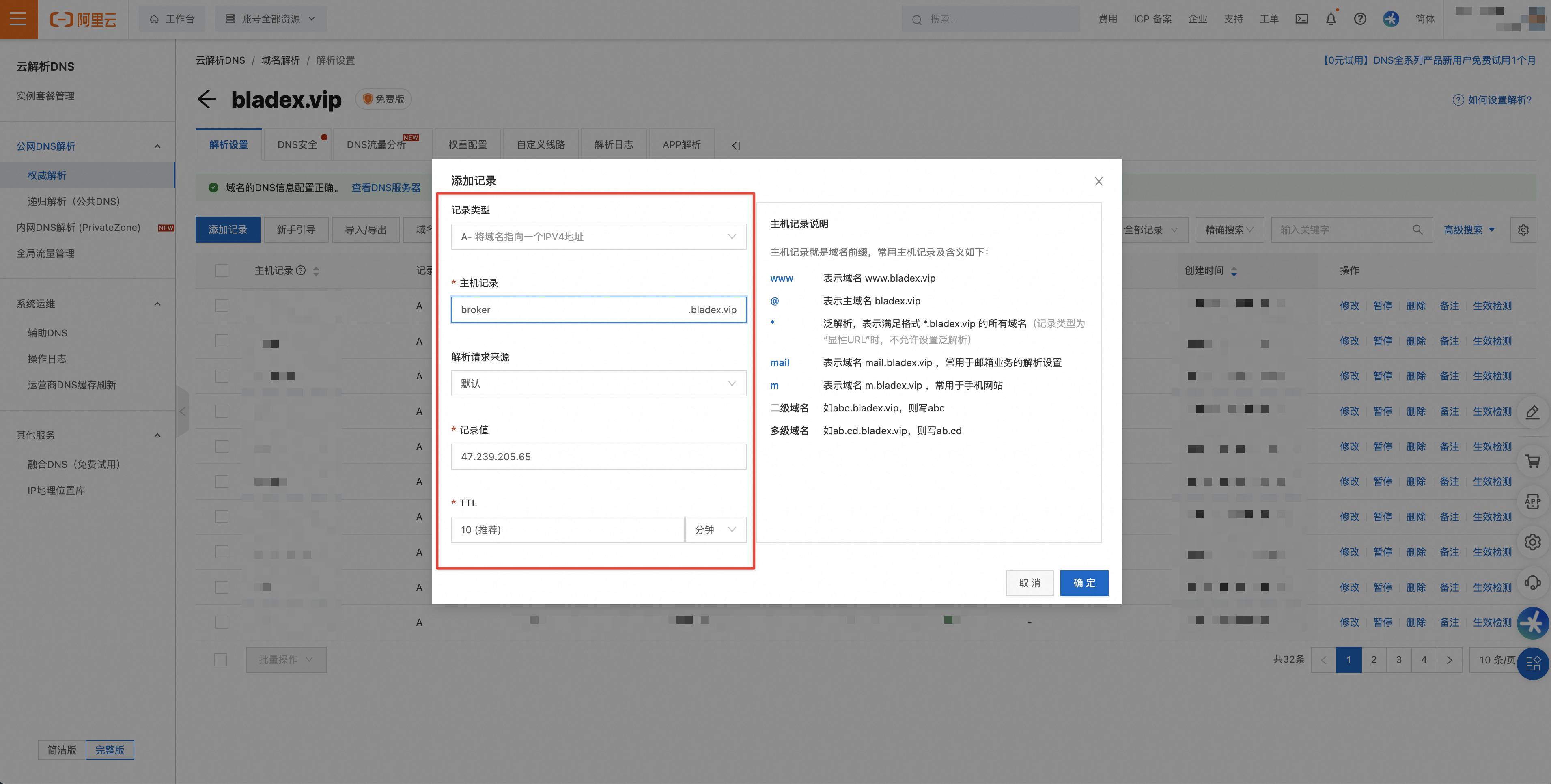
Task: Click 取消 to cancel the dialog
Action: pyautogui.click(x=1030, y=583)
